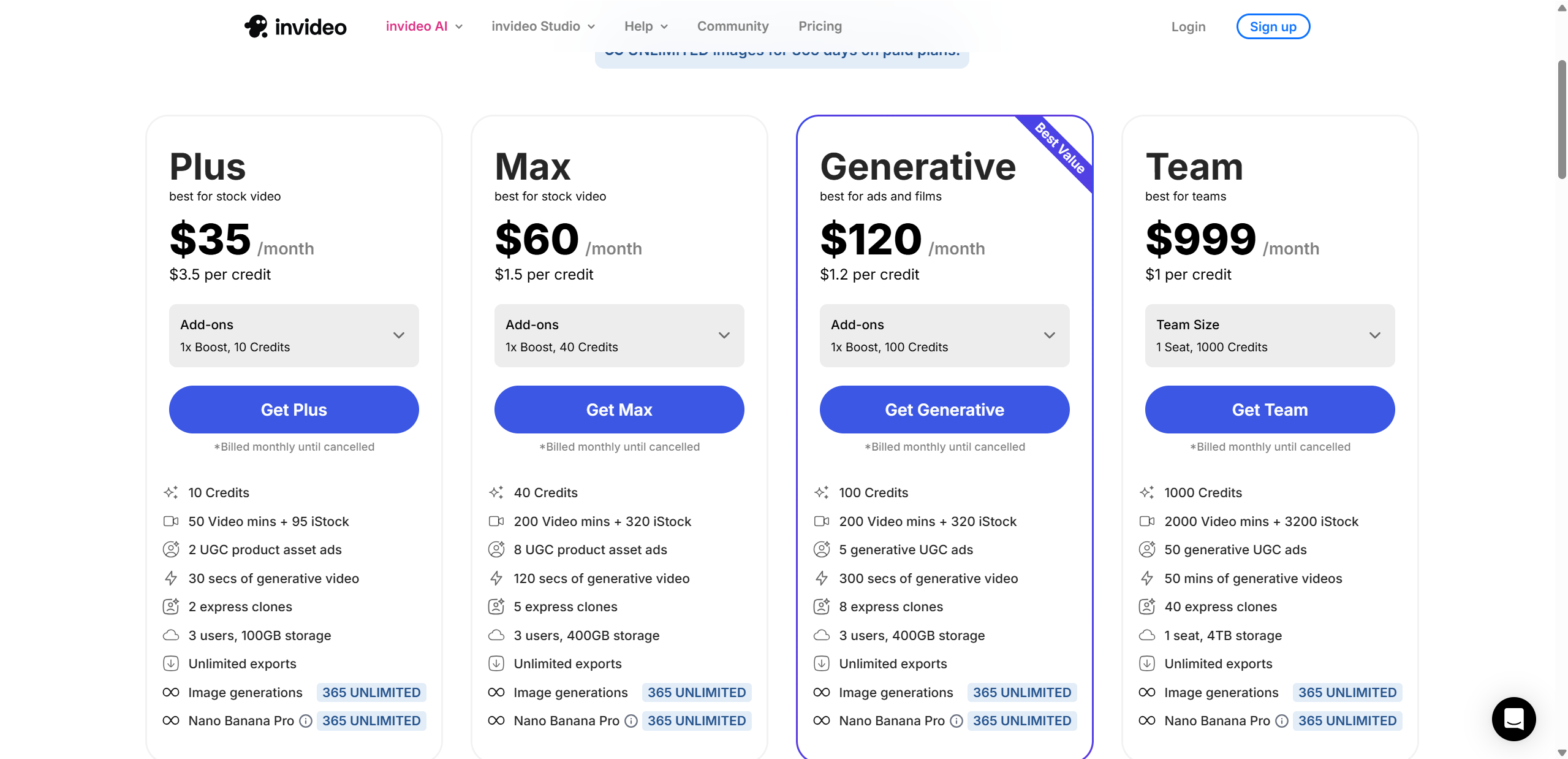Open the Team Size dropdown
Screen dimensions: 1568x759
pyautogui.click(x=1270, y=335)
